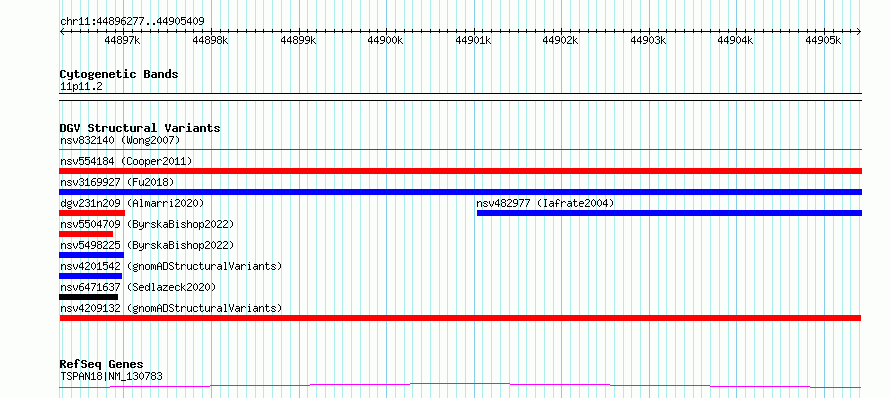Screen dimensions: 890x398
Task: Open nsv554184 (Cooper2011) variant label
Action: (126, 161)
